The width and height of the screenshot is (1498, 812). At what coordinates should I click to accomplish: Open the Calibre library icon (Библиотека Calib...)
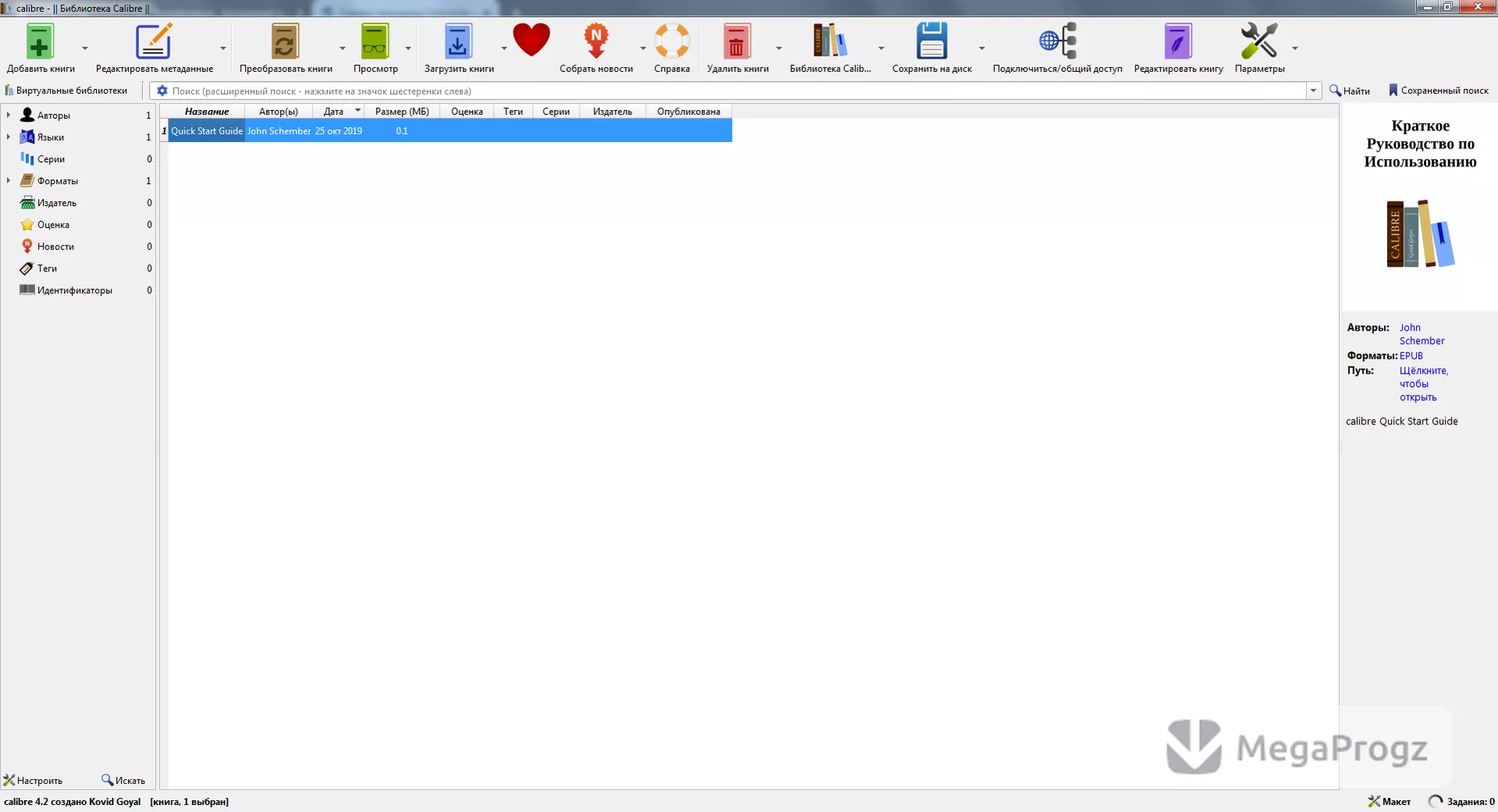pos(829,42)
